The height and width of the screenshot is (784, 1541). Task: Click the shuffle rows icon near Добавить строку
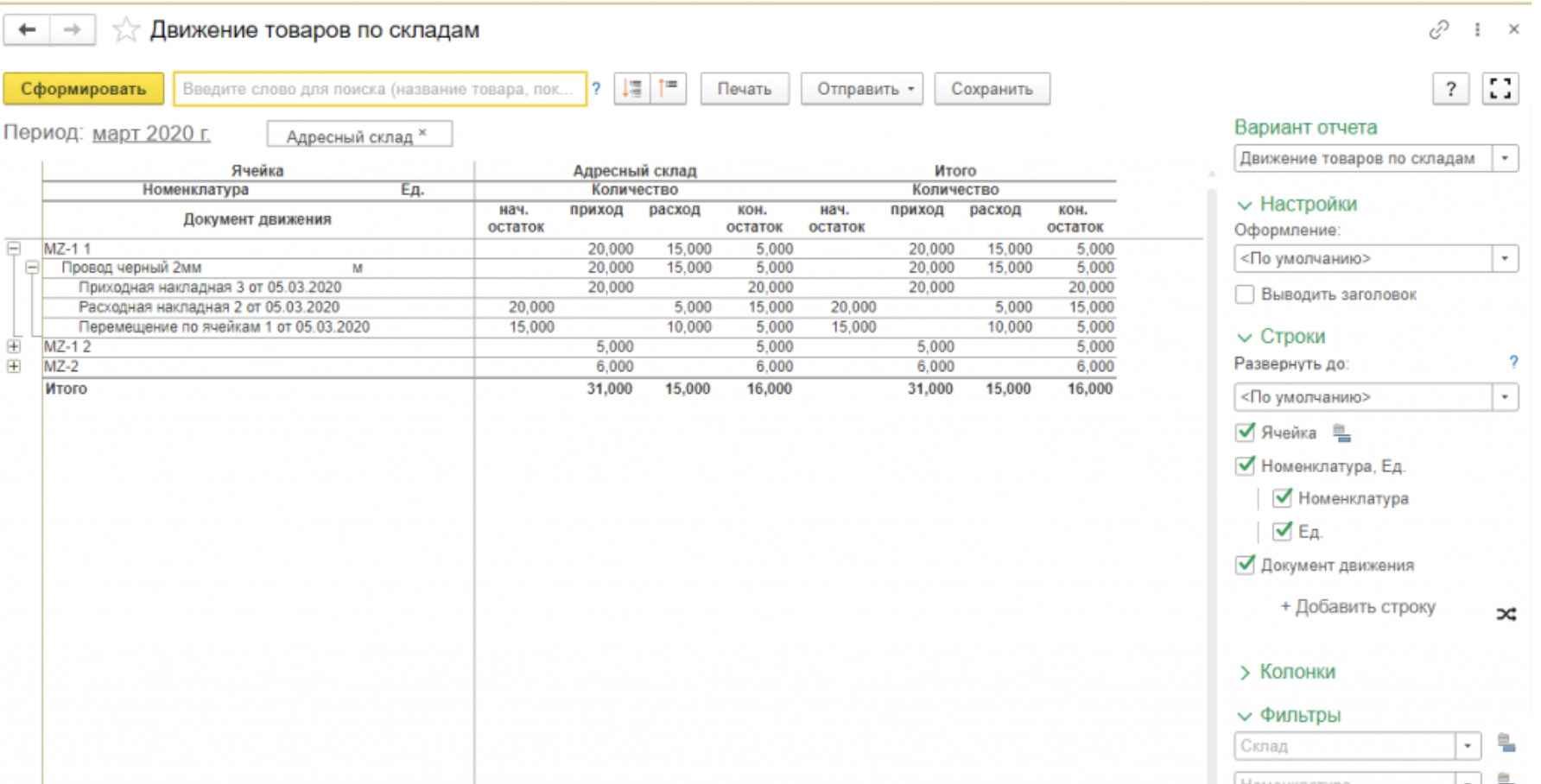click(x=1506, y=614)
